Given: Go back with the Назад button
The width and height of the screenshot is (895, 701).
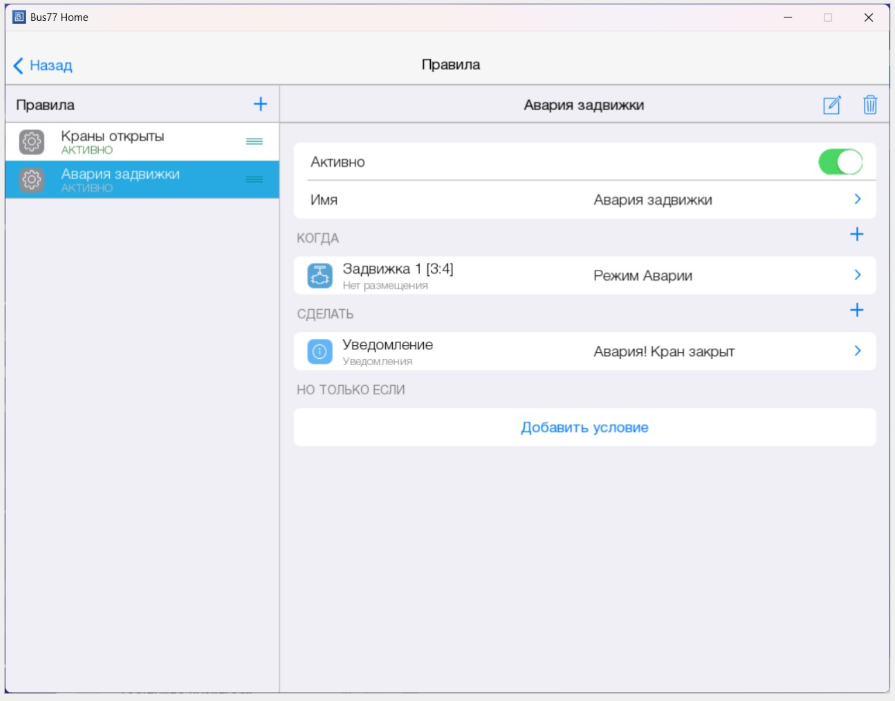Looking at the screenshot, I should pyautogui.click(x=43, y=66).
